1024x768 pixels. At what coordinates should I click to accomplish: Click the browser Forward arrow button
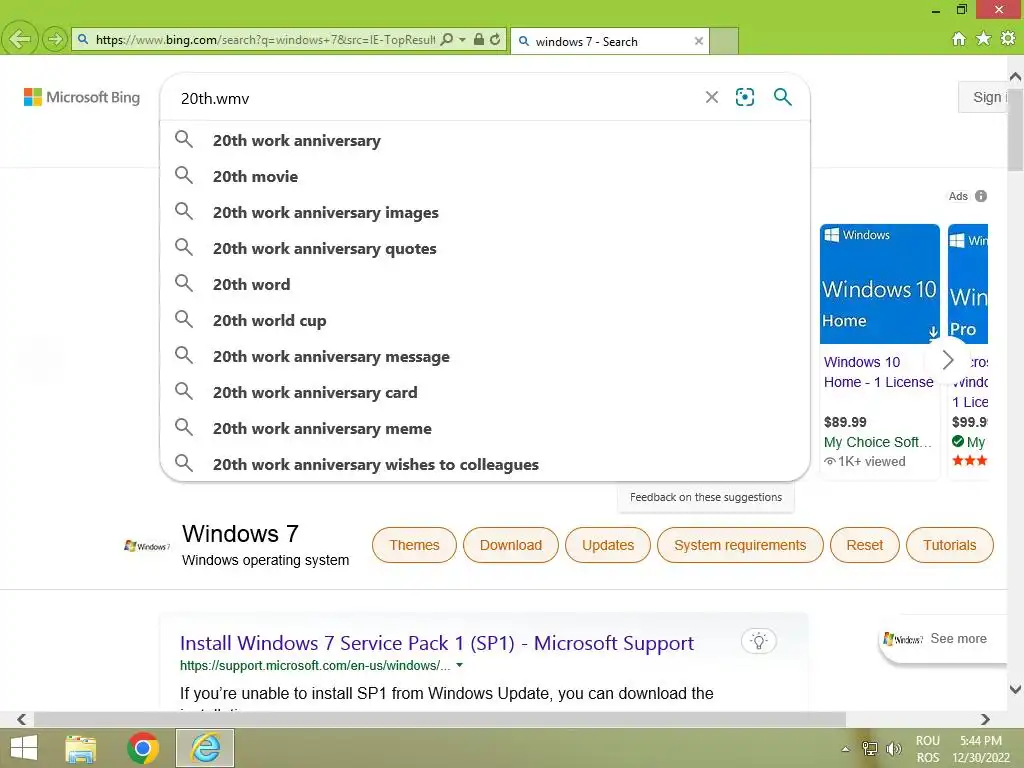click(55, 39)
